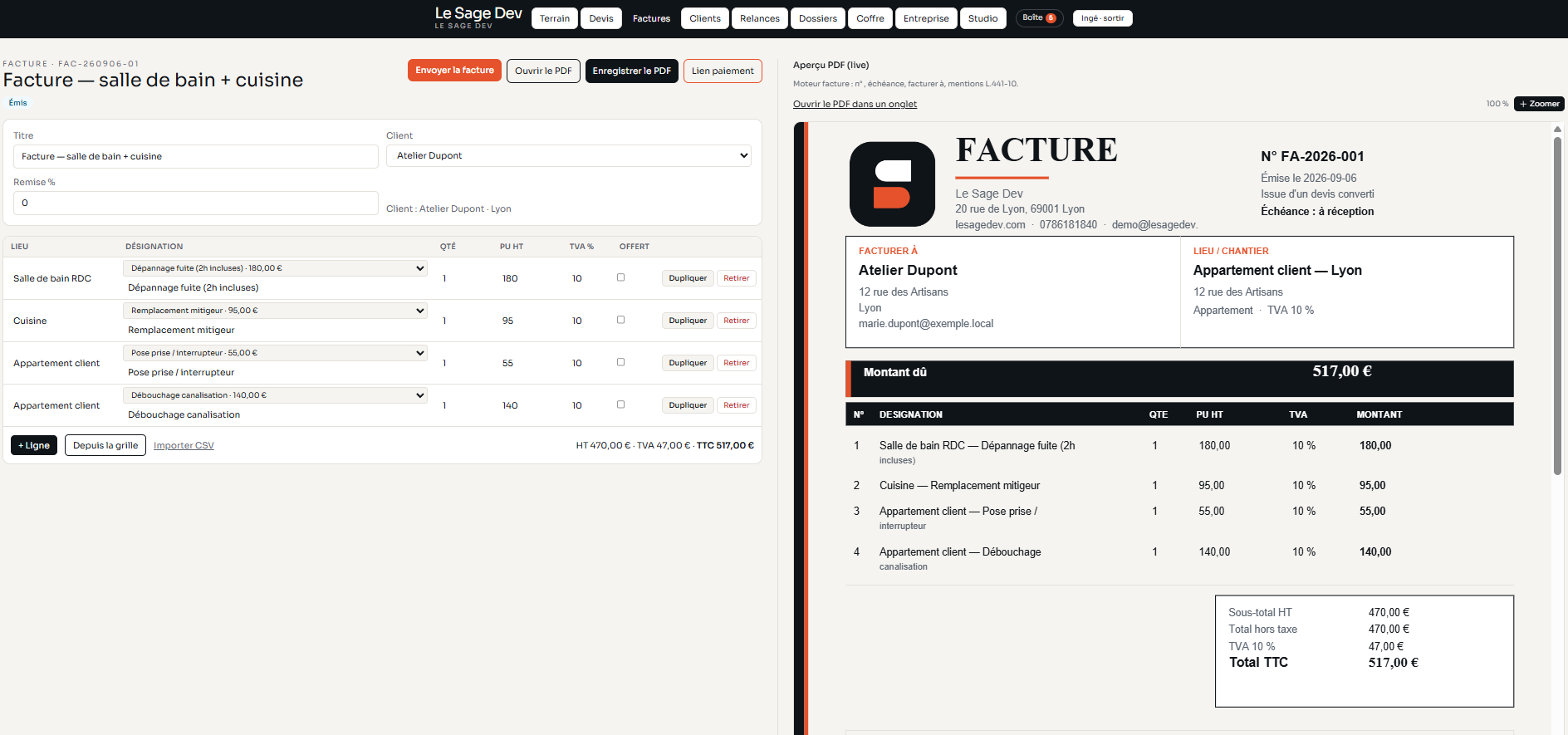Click the PDF preview vertical scrollbar
The image size is (1568, 735).
point(1557,307)
